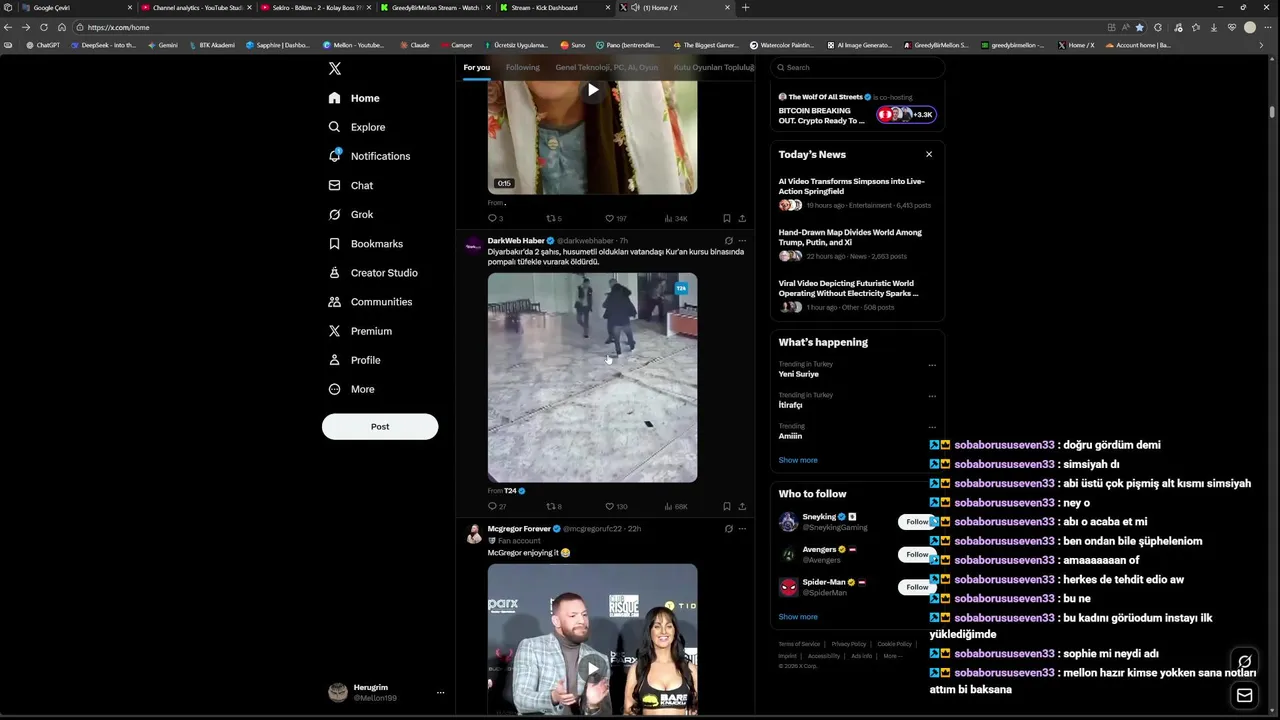Open Herugrim account switcher menu

pos(386,692)
